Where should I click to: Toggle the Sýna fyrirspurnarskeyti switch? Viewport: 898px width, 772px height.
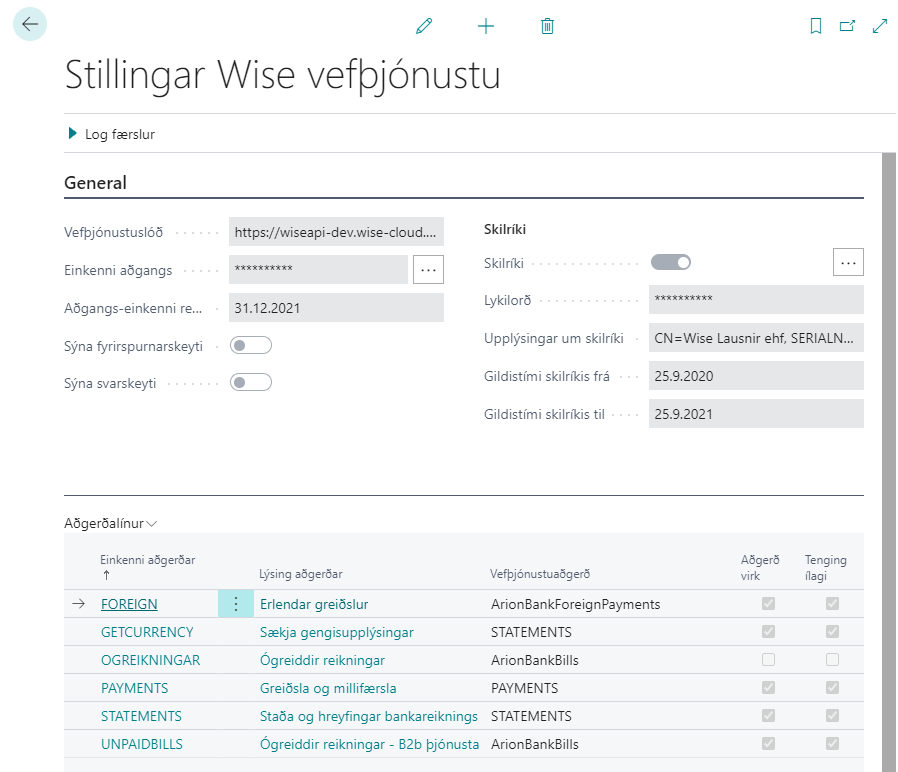[x=250, y=346]
